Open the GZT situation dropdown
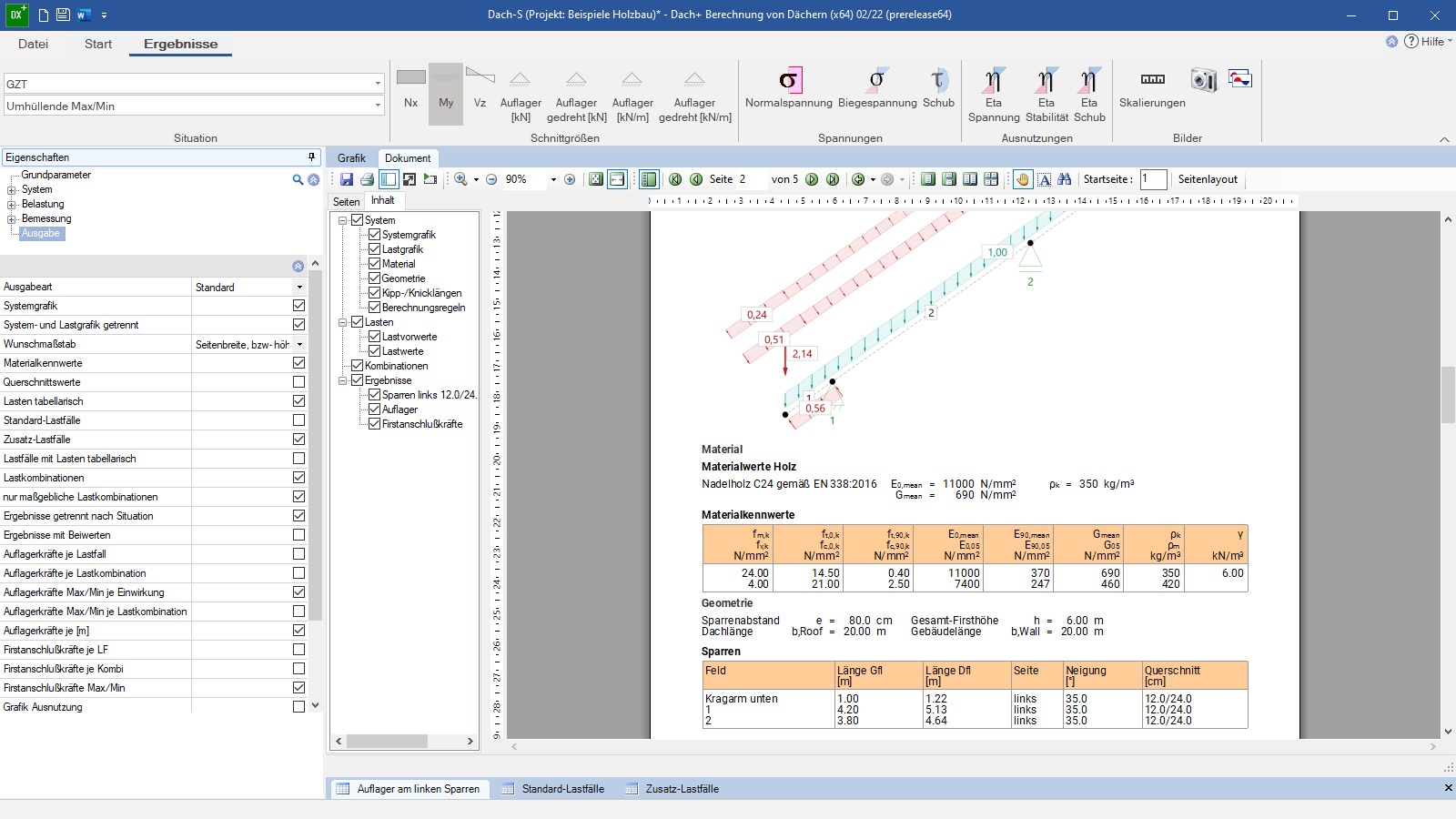The width and height of the screenshot is (1456, 819). [378, 84]
